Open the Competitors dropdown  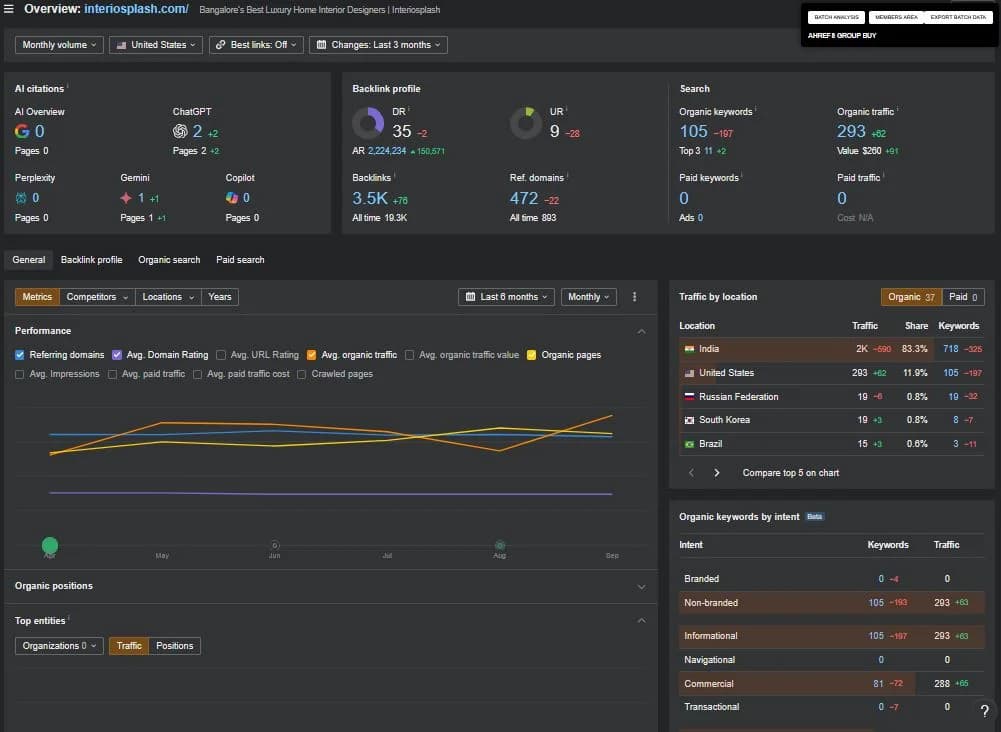tap(97, 297)
